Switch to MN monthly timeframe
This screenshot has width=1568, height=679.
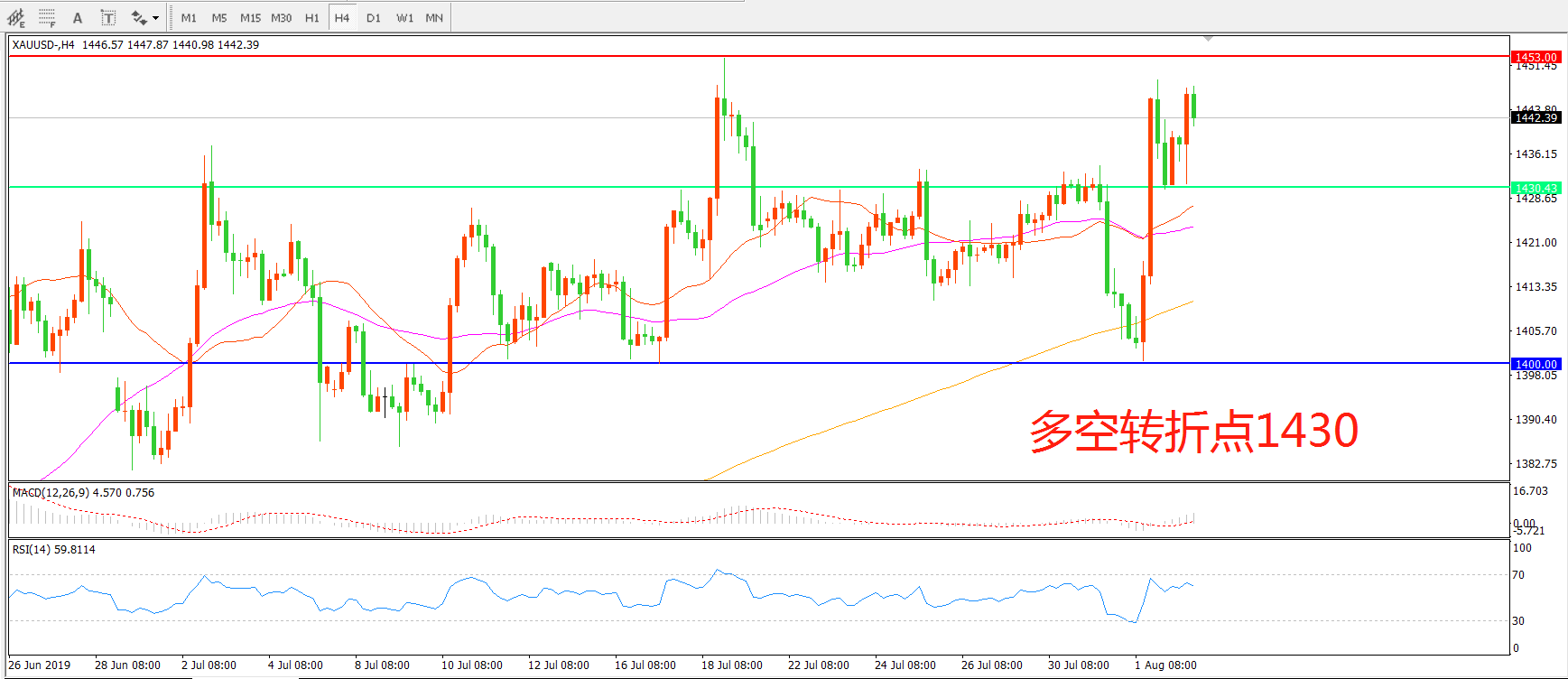pos(434,18)
